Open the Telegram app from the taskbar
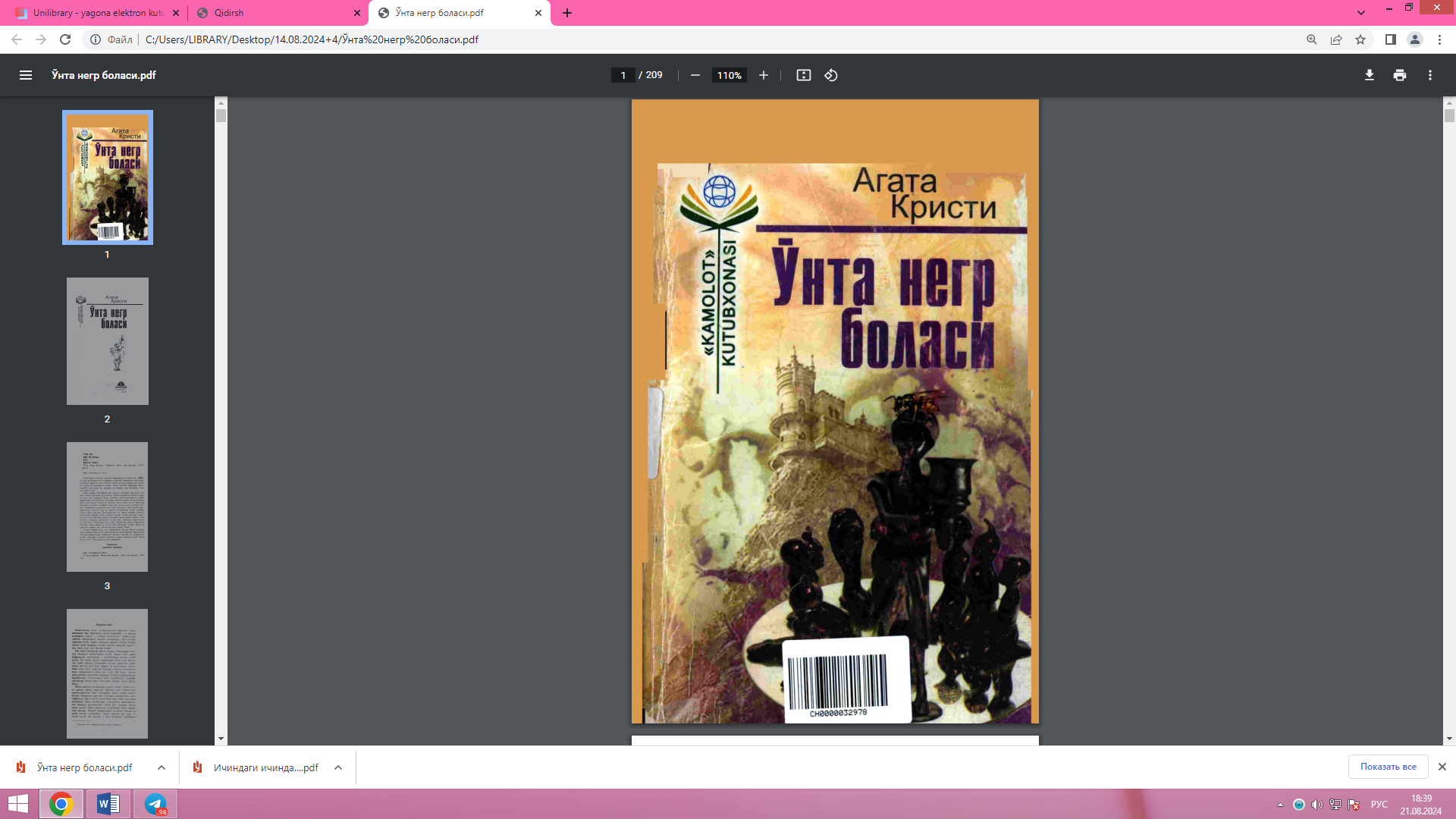Screen dimensions: 1456x819 coord(155,803)
